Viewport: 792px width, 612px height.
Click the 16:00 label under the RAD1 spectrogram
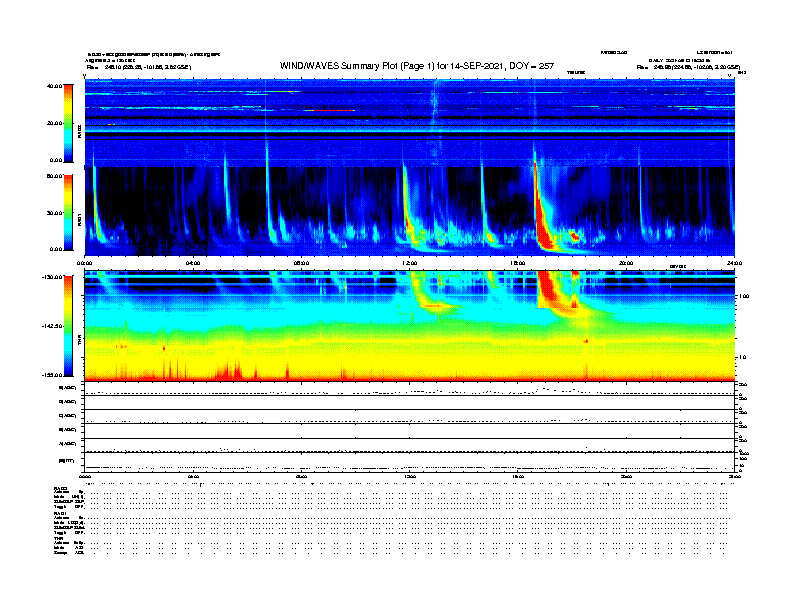coord(518,263)
